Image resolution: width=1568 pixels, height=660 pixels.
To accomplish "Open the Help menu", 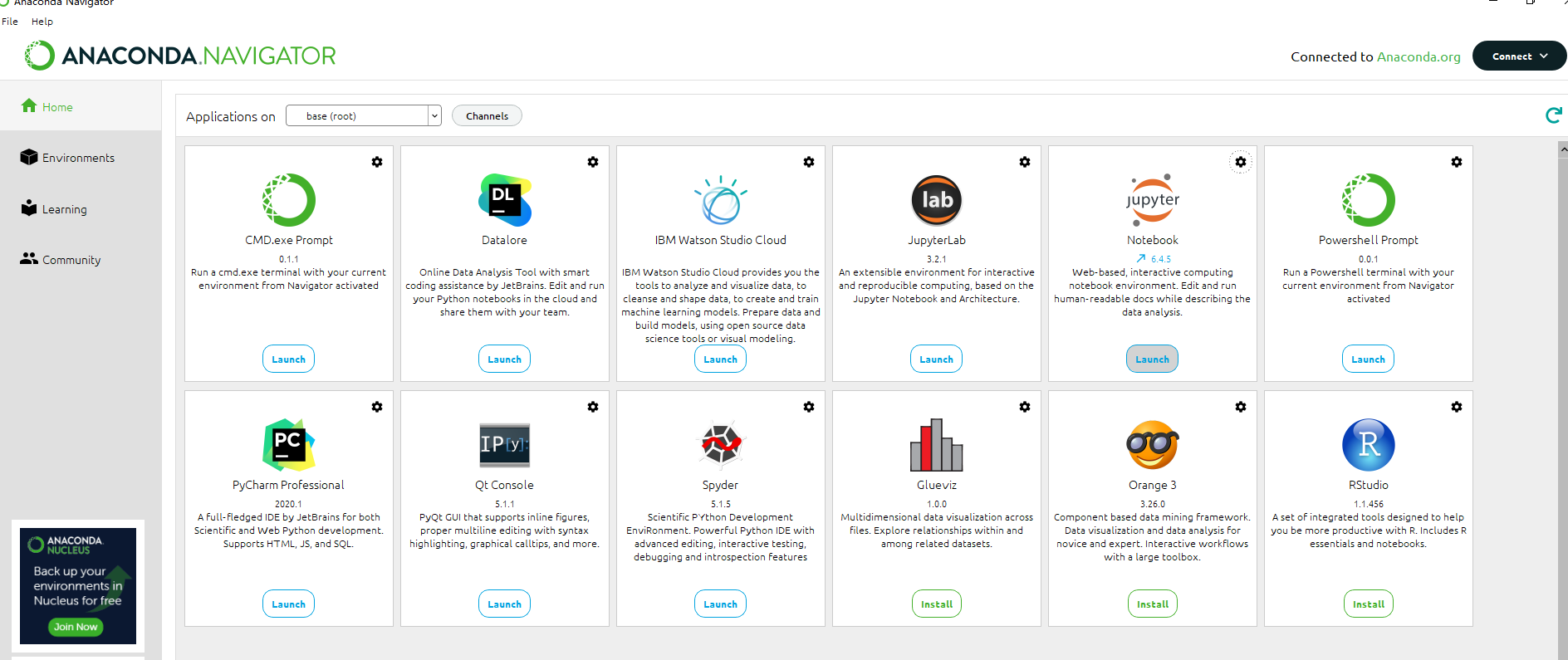I will [42, 22].
